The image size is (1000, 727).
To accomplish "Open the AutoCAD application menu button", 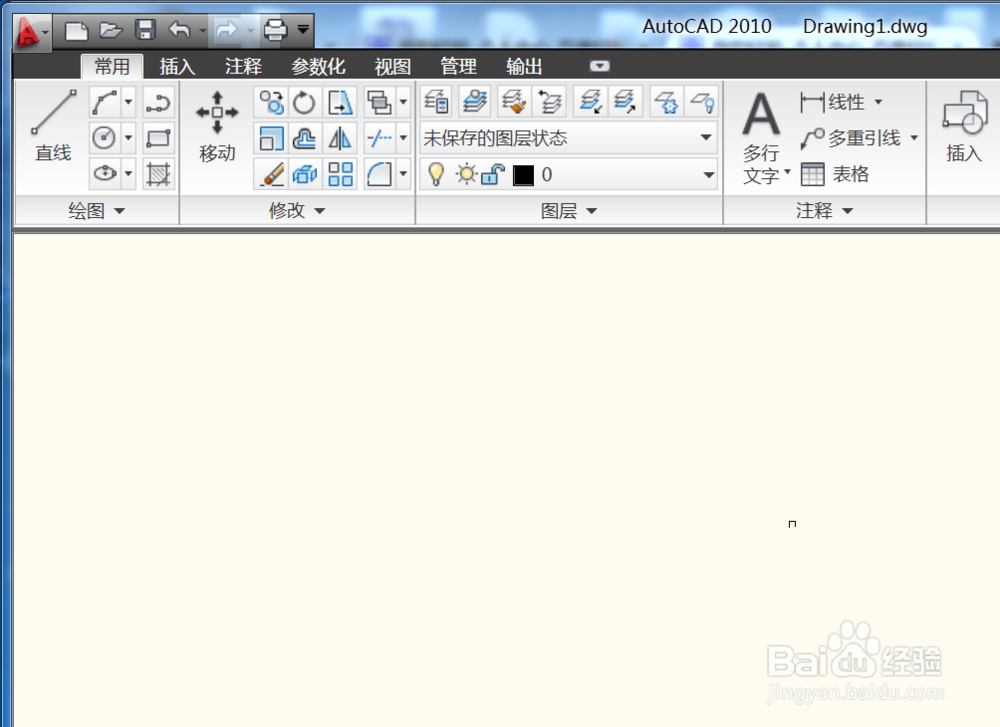I will click(31, 31).
